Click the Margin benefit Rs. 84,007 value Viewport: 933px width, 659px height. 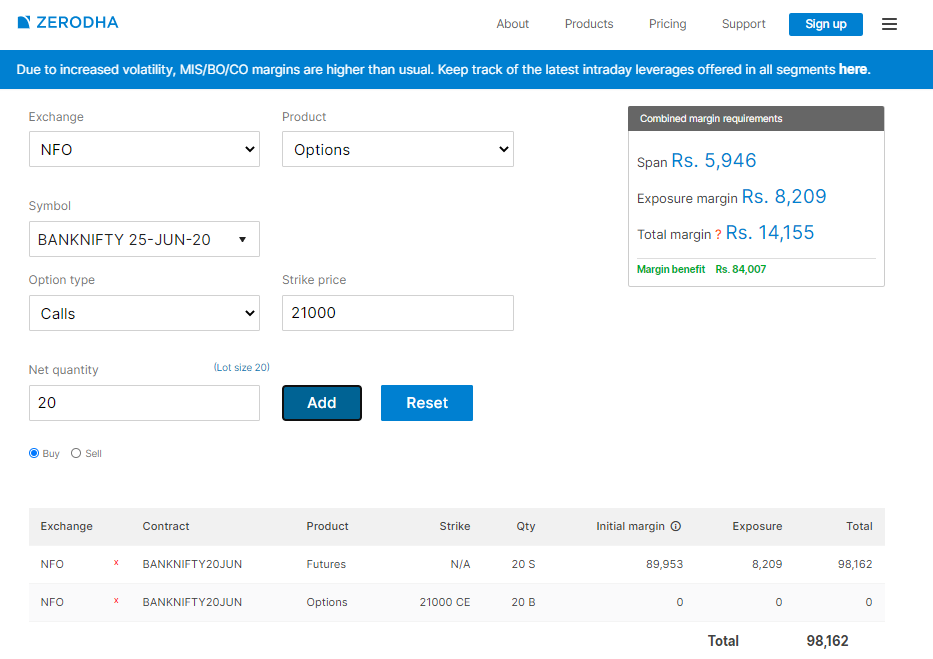pos(740,269)
